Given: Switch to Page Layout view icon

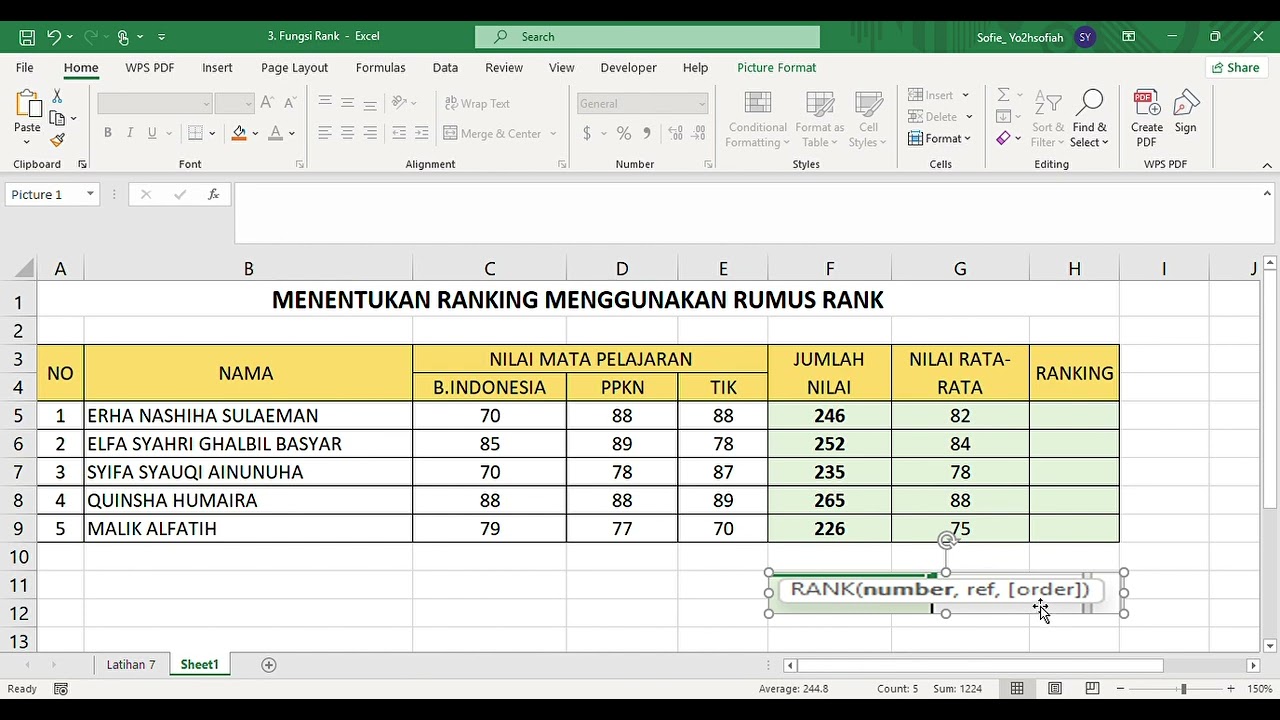Looking at the screenshot, I should (1055, 689).
